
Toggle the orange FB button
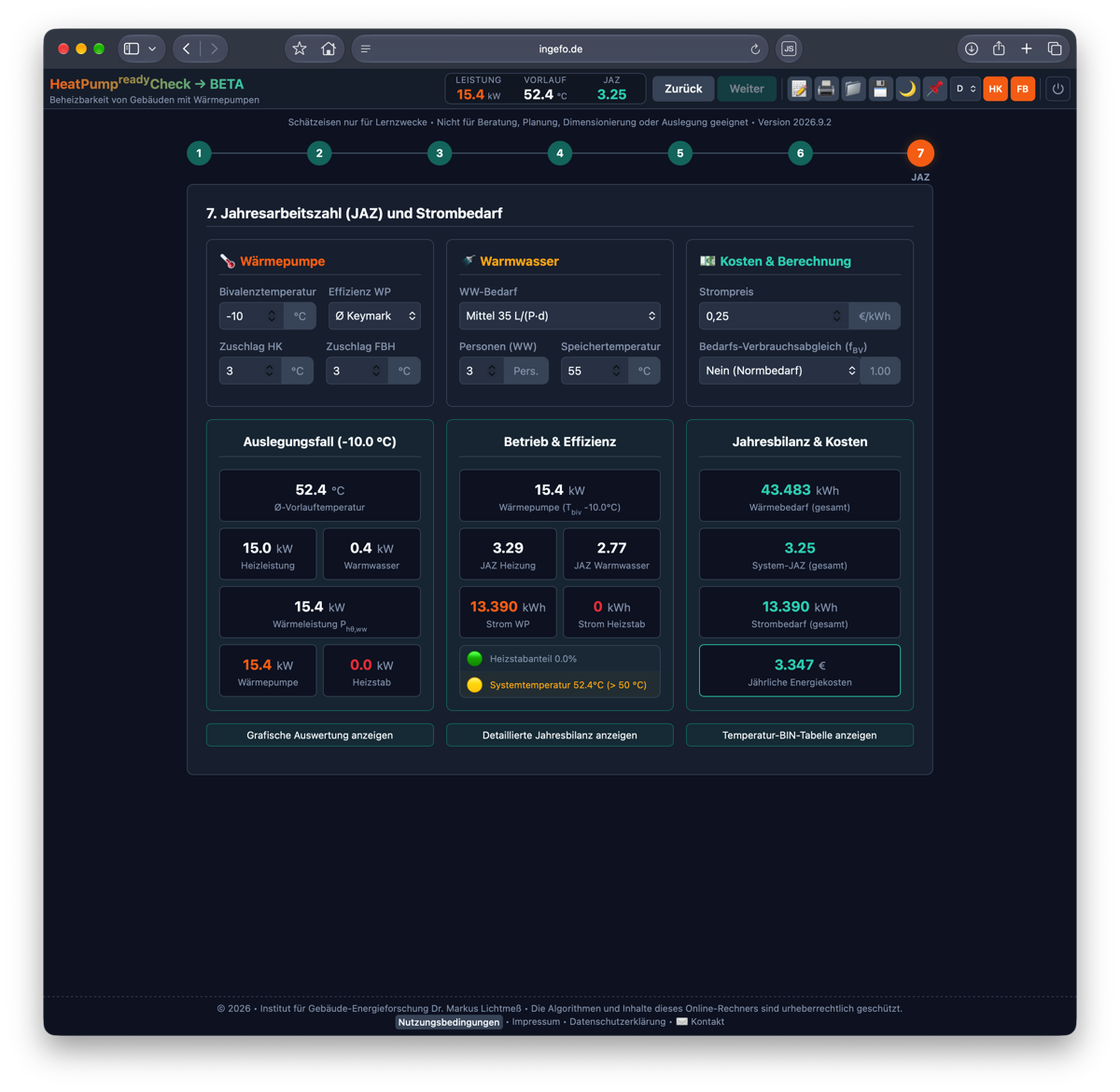coord(1023,89)
